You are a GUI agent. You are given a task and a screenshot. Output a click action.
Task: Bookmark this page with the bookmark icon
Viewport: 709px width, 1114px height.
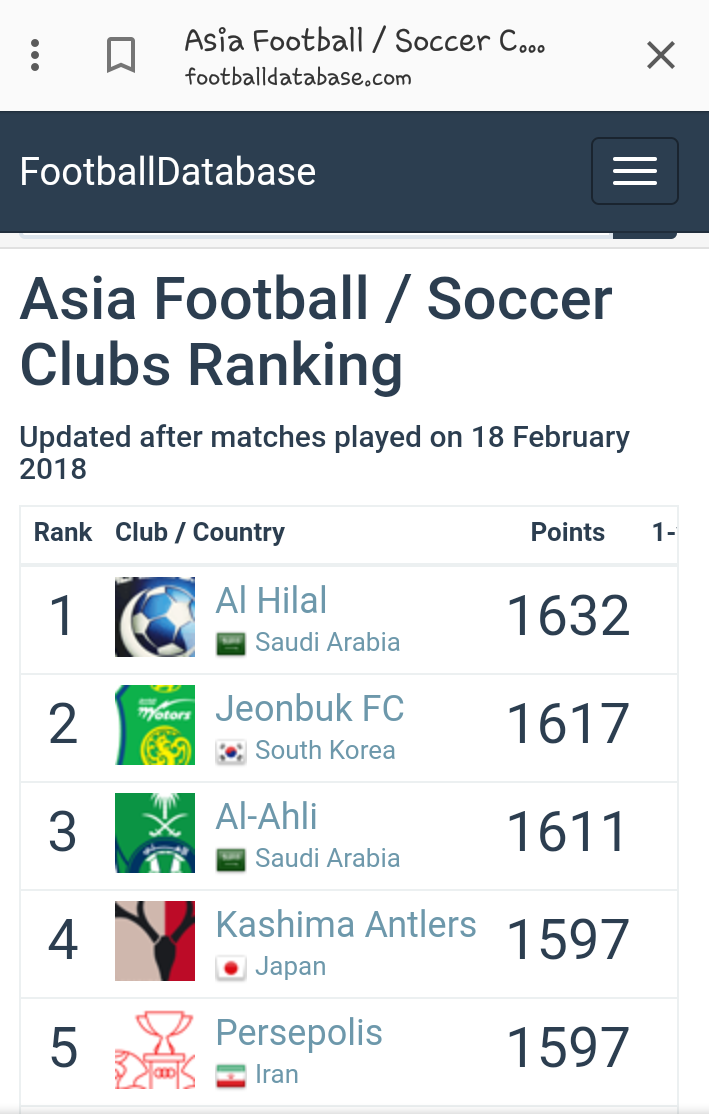(x=121, y=55)
